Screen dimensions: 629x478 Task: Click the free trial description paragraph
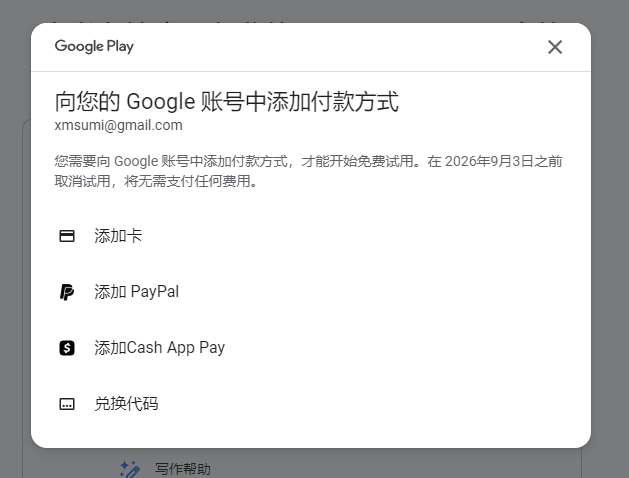pyautogui.click(x=308, y=171)
